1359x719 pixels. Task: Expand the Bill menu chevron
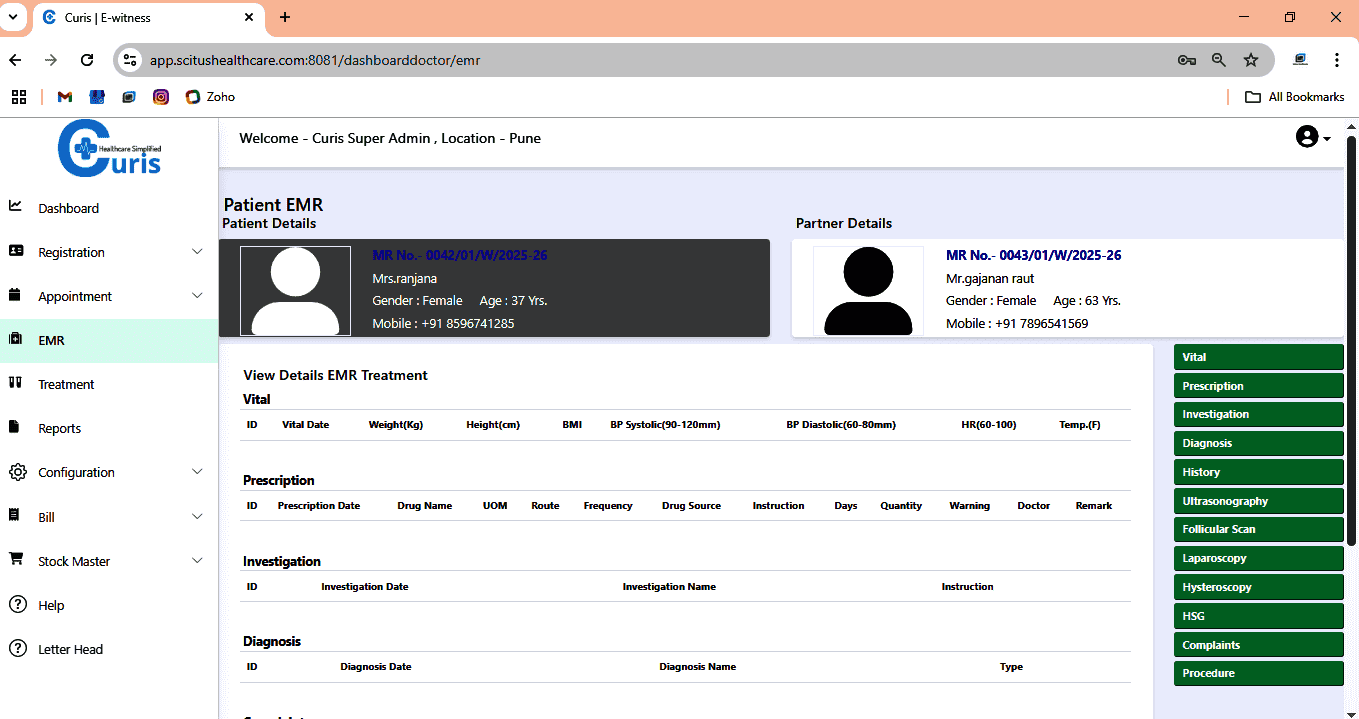coord(197,517)
